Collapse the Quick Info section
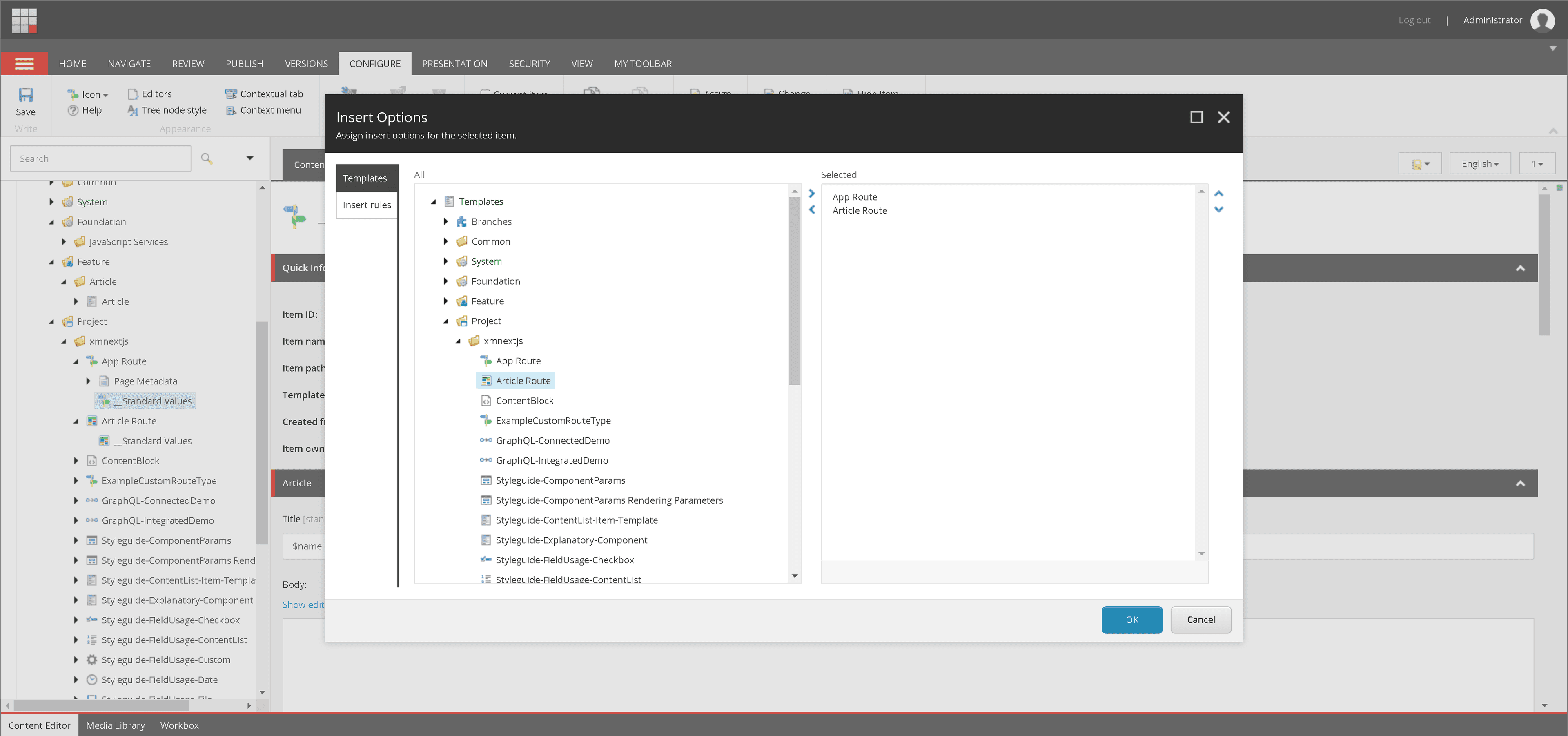This screenshot has width=1568, height=736. tap(1520, 268)
